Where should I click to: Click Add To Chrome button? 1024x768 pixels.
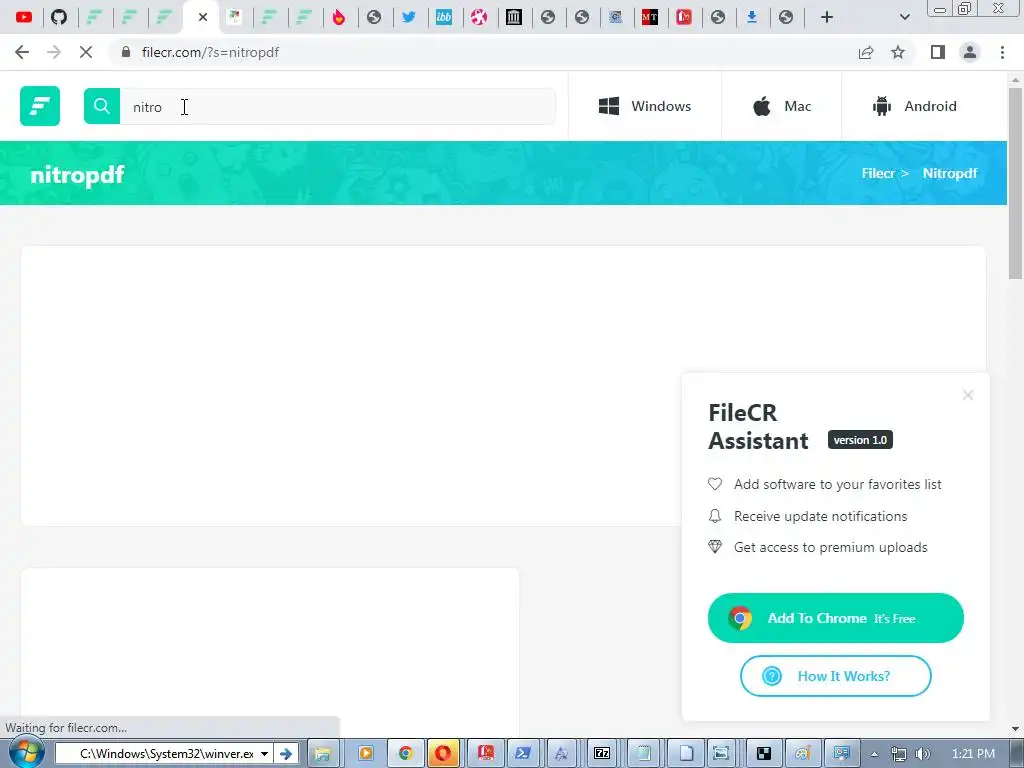(x=836, y=618)
